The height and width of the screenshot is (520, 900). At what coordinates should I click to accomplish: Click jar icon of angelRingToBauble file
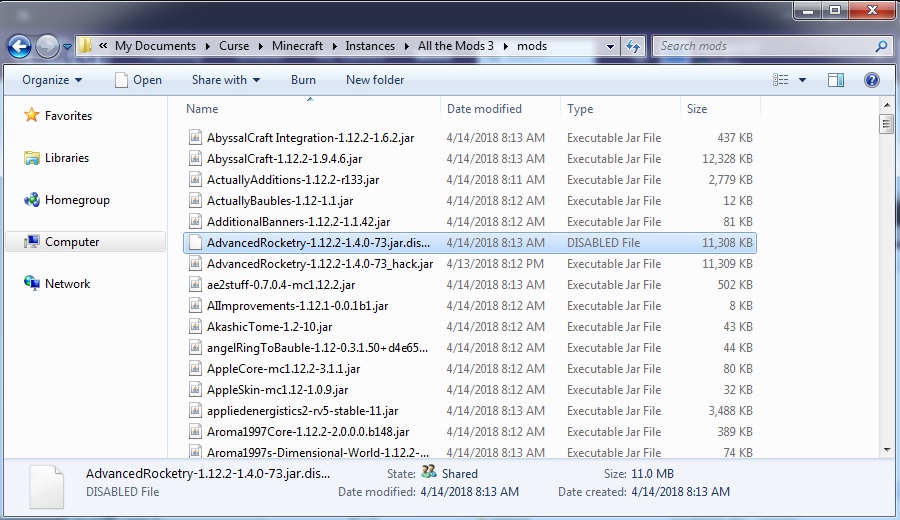coord(195,348)
